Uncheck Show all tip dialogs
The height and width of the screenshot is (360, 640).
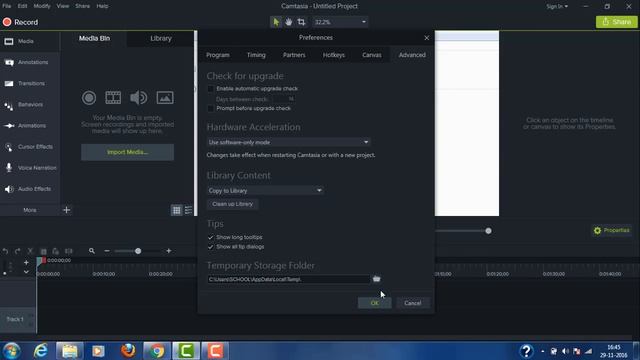point(211,247)
